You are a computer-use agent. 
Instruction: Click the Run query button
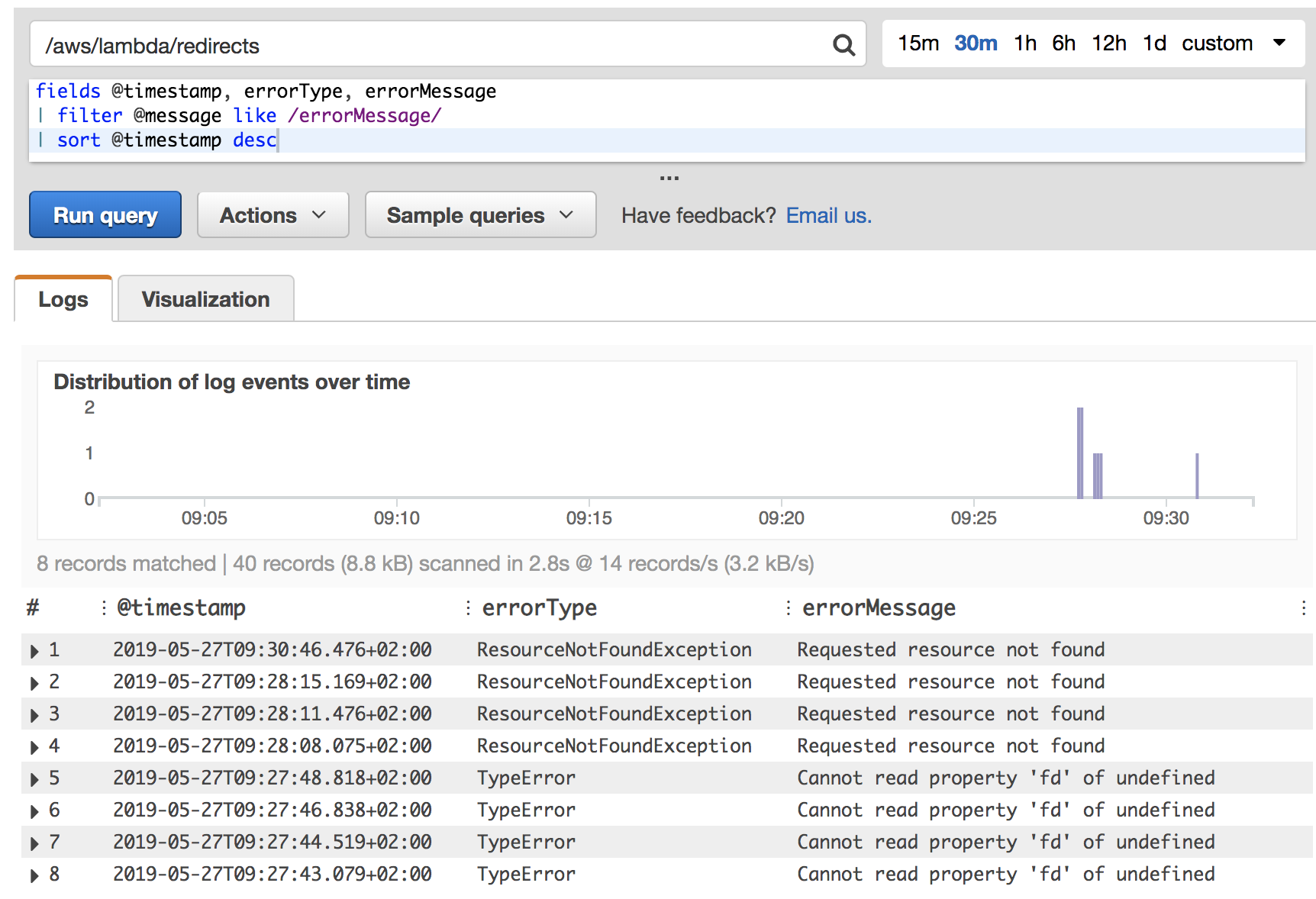pyautogui.click(x=105, y=214)
